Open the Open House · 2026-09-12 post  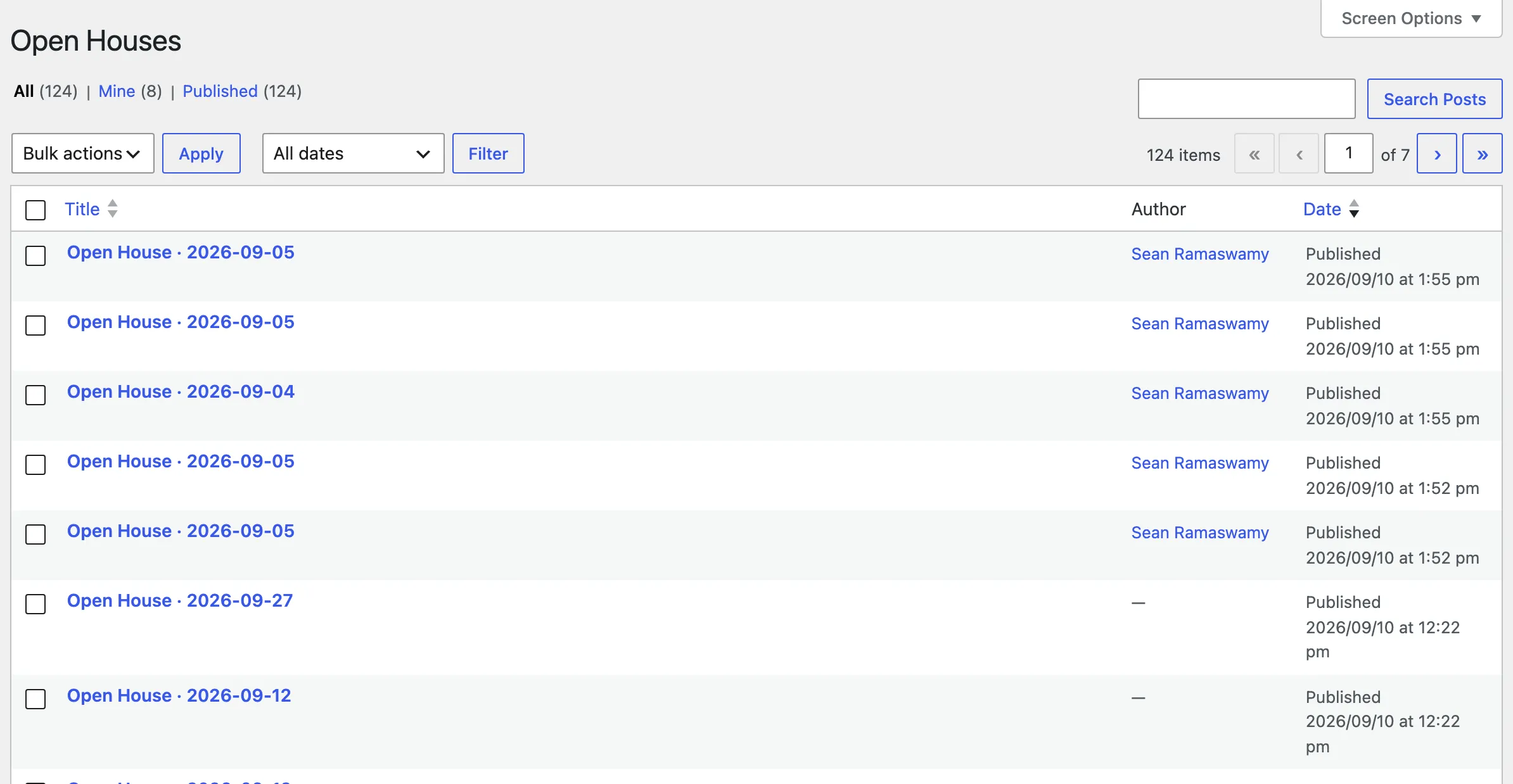click(179, 695)
